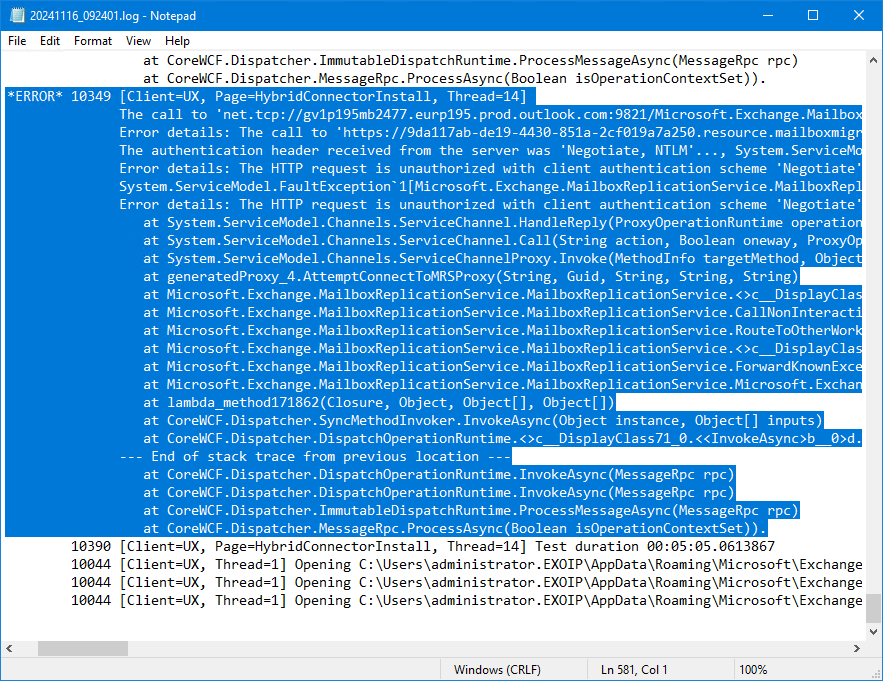Click 'Ln 581, Col 1' in status bar
Image resolution: width=883 pixels, height=681 pixels.
coord(634,670)
